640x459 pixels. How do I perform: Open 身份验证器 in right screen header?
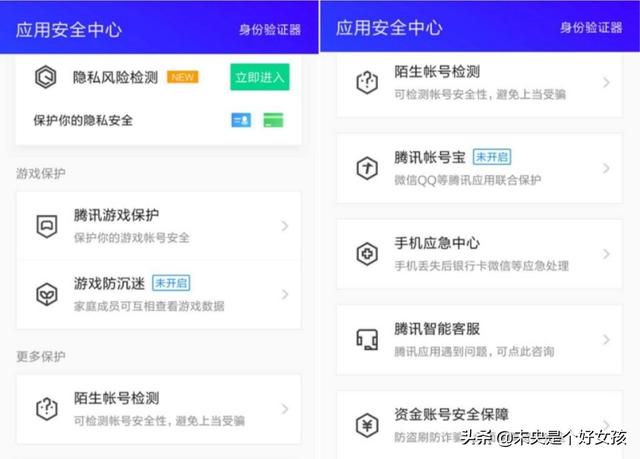[591, 28]
